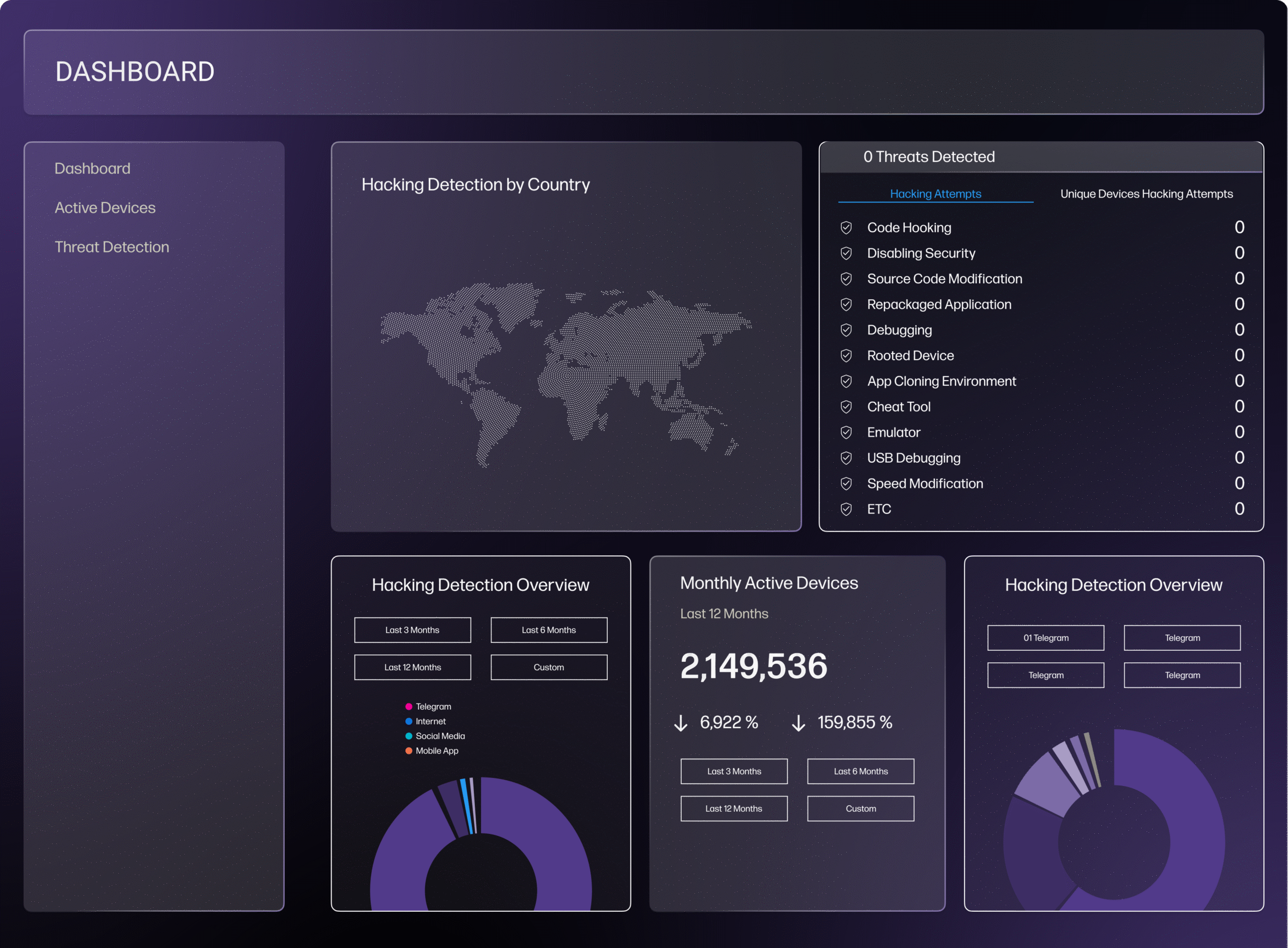Click shield icon next to Source Code Modification

click(846, 279)
